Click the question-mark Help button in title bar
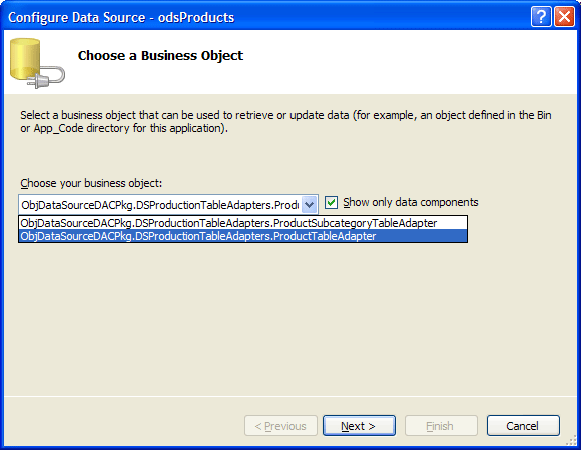Screen dimensions: 581x450 point(541,17)
